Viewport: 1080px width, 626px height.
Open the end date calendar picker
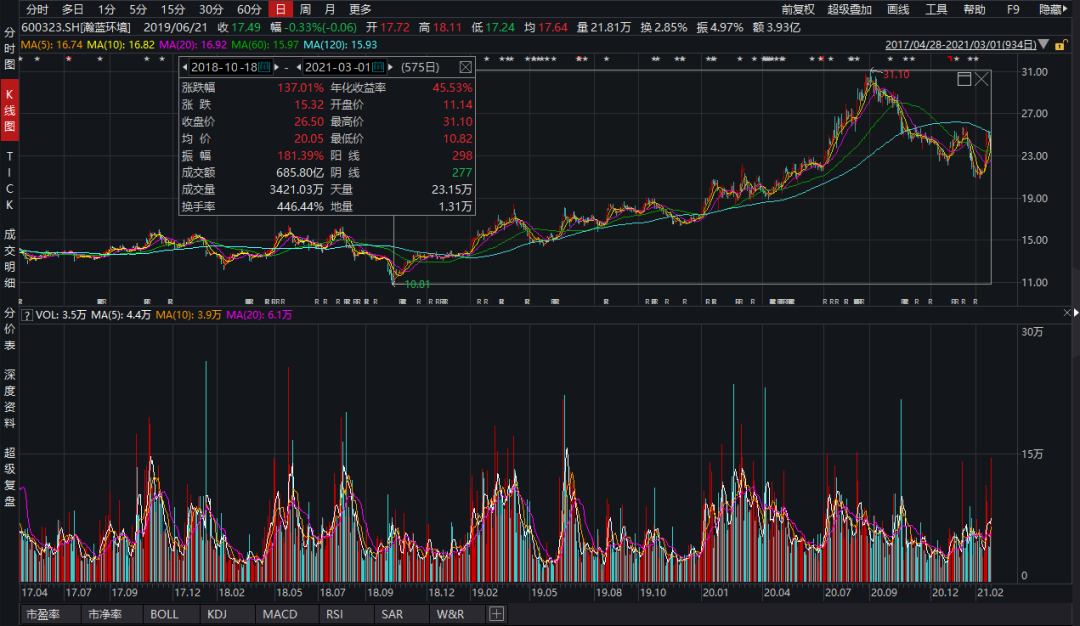pyautogui.click(x=378, y=67)
